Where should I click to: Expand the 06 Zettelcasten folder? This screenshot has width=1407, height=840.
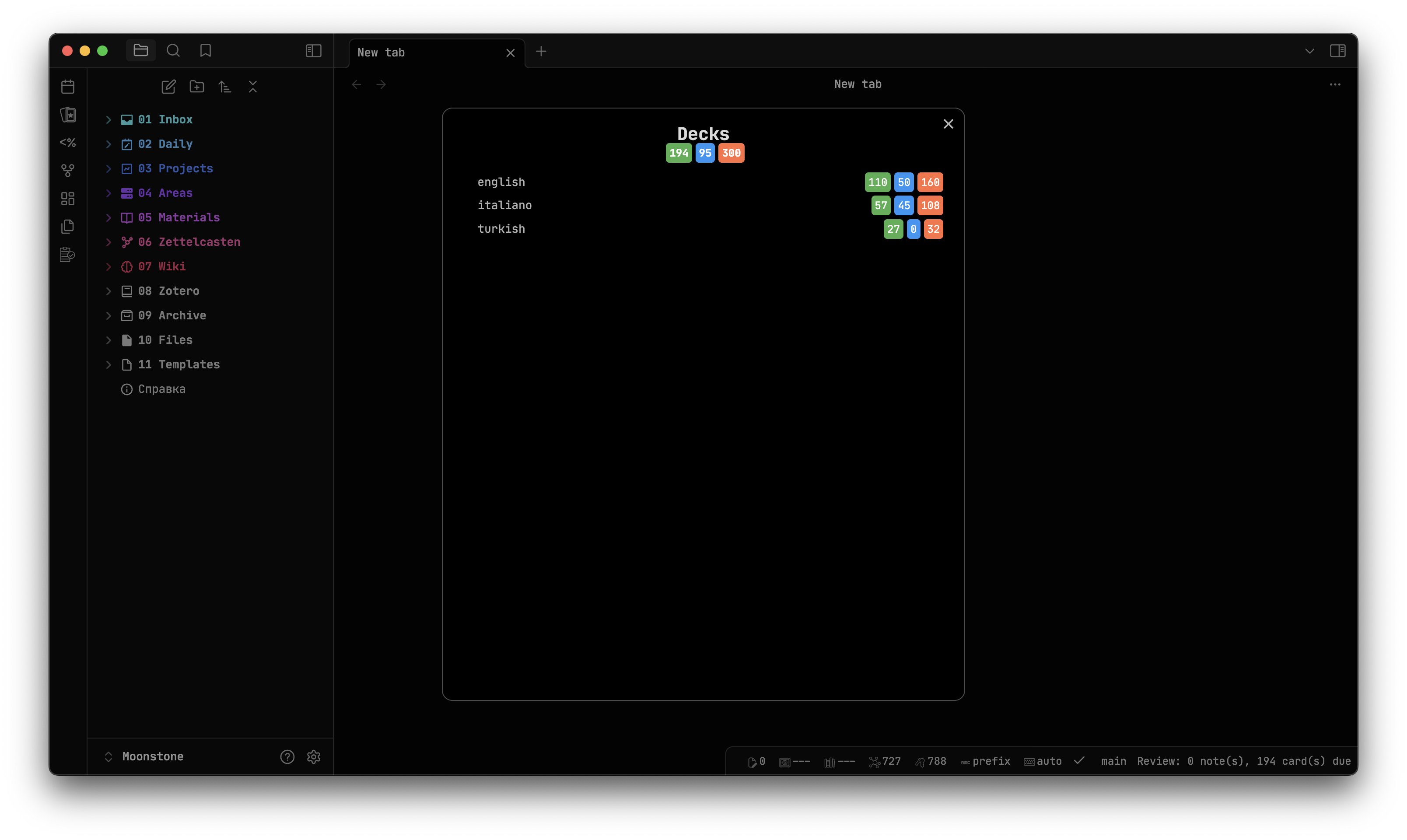(x=189, y=242)
